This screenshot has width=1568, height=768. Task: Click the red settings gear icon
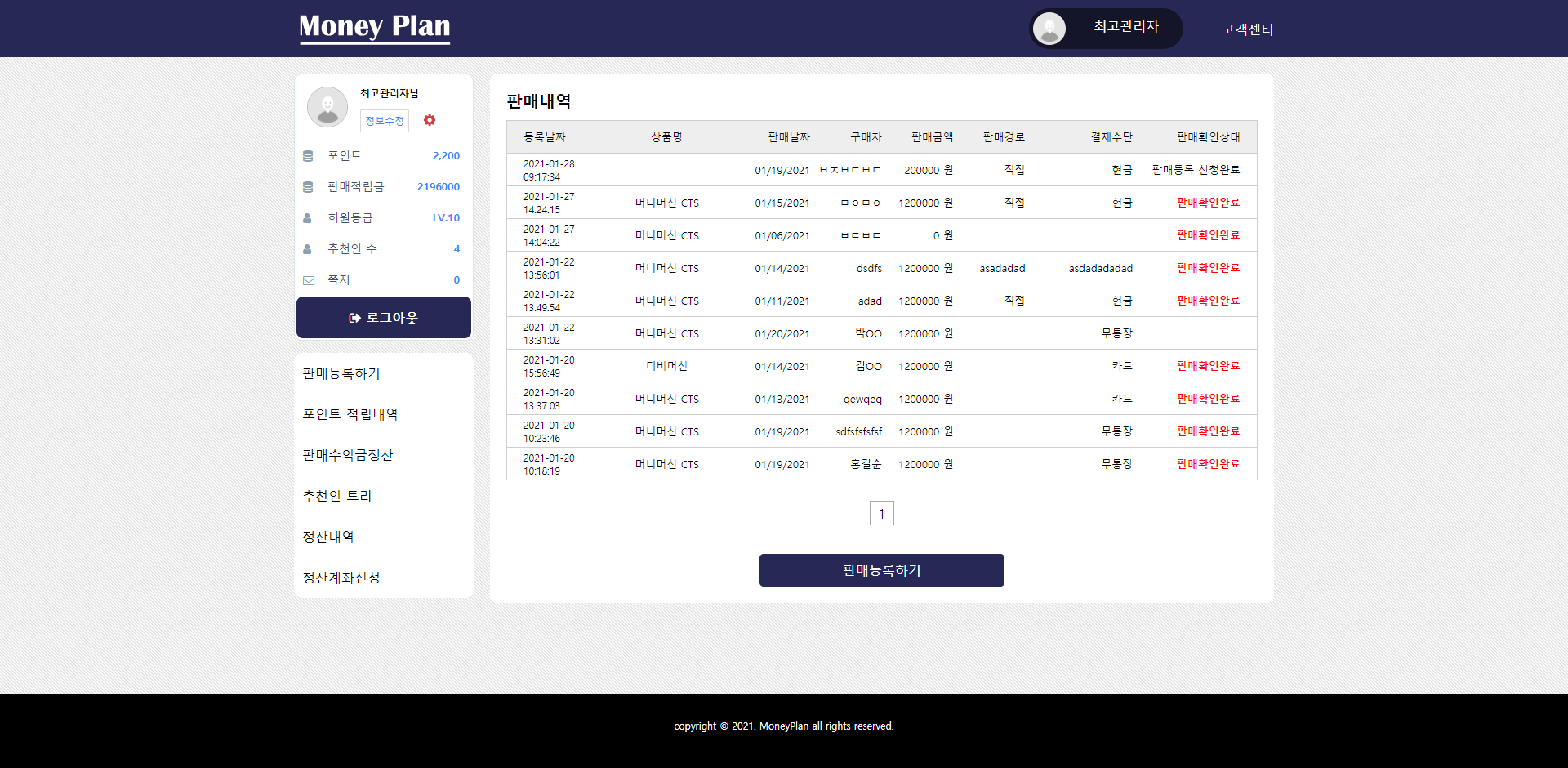click(x=430, y=120)
